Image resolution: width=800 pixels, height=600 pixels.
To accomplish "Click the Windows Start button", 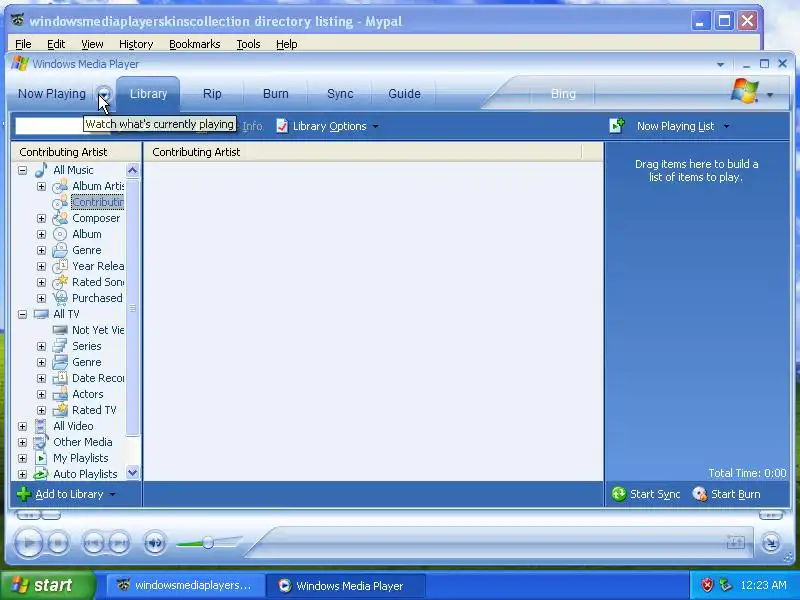I will [x=47, y=585].
